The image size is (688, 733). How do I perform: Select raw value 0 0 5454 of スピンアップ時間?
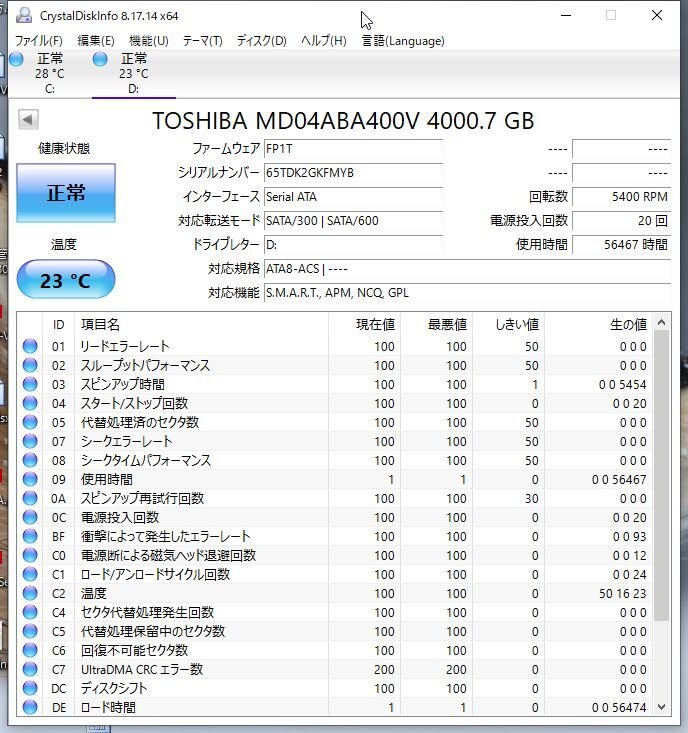[x=622, y=384]
